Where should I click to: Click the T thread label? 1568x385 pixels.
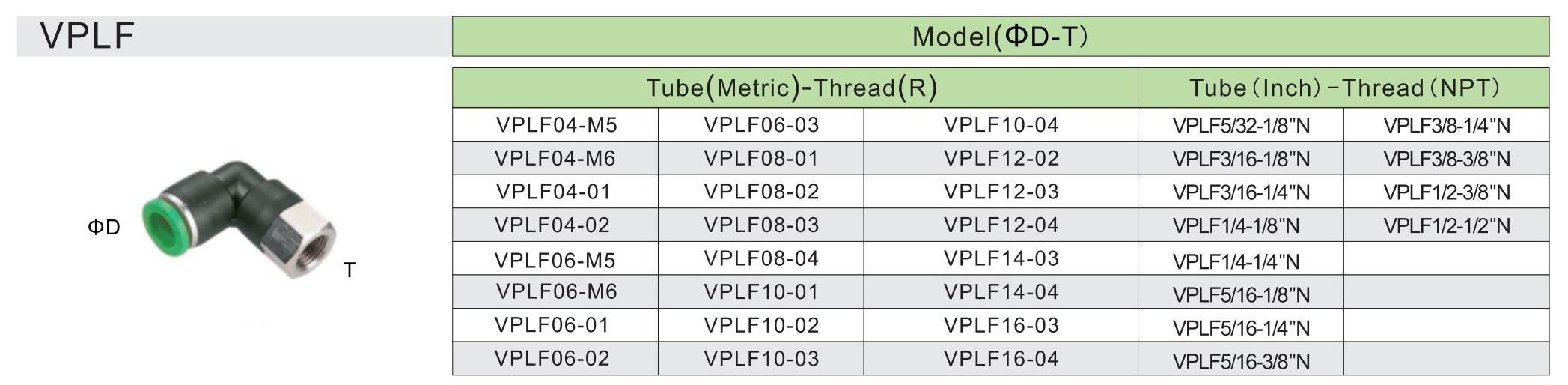click(349, 270)
